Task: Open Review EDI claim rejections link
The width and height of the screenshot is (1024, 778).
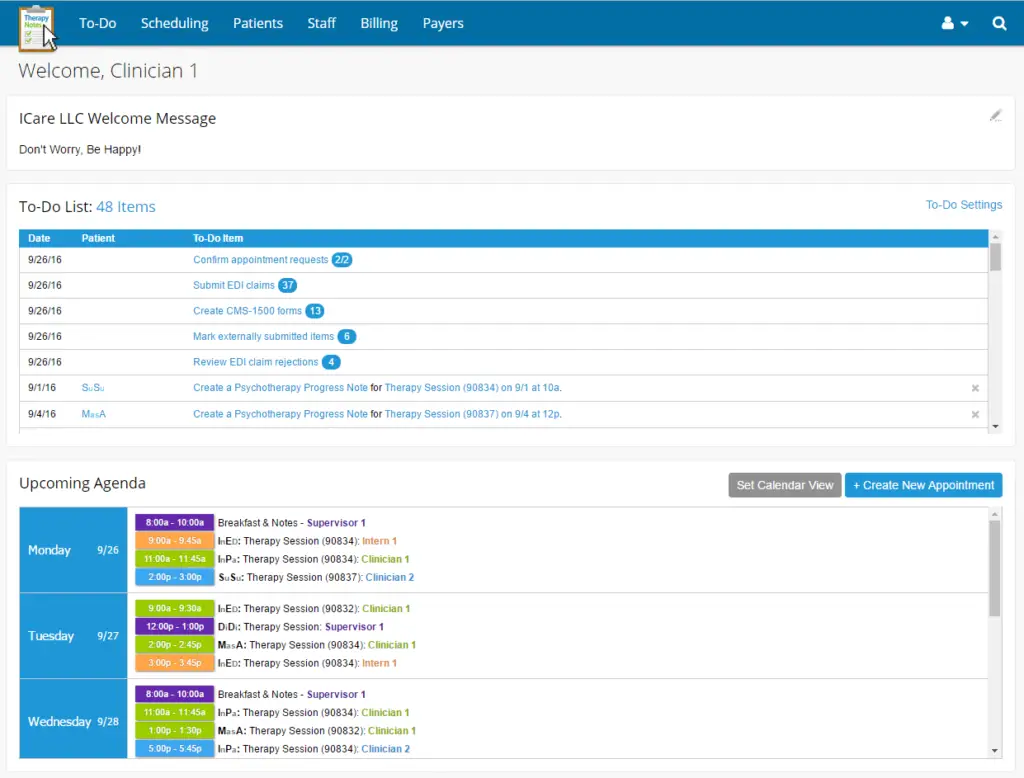Action: [255, 362]
